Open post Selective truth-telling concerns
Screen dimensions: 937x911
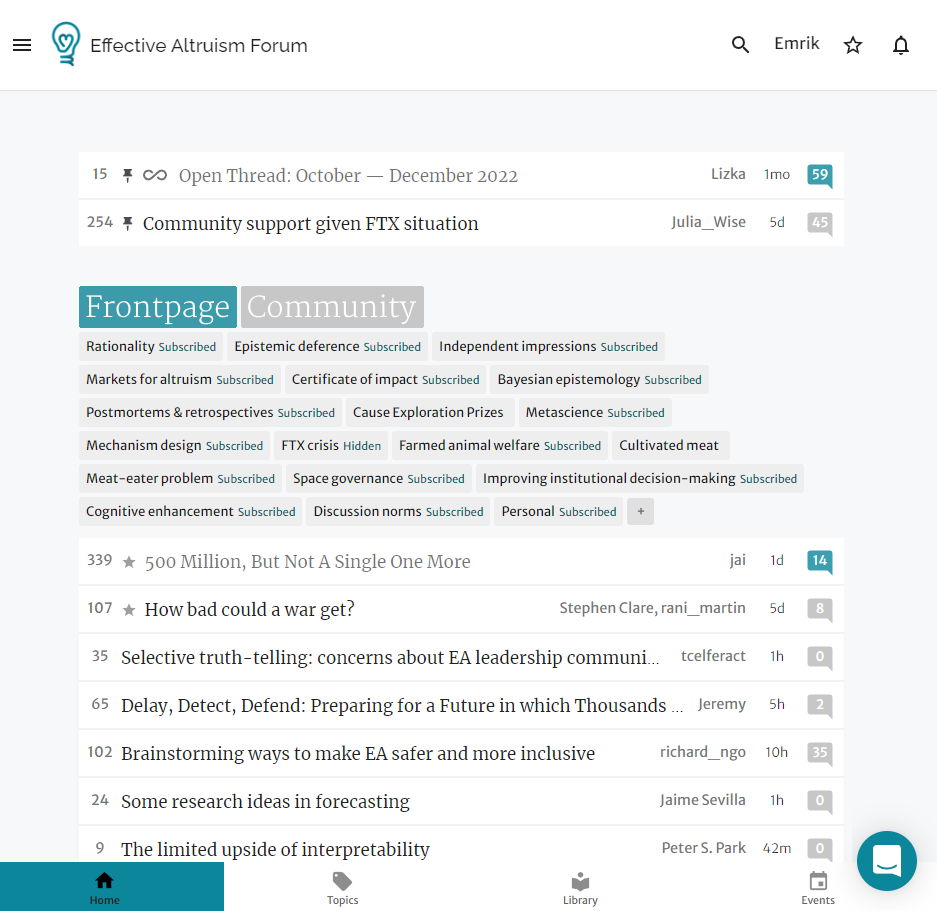pyautogui.click(x=390, y=658)
